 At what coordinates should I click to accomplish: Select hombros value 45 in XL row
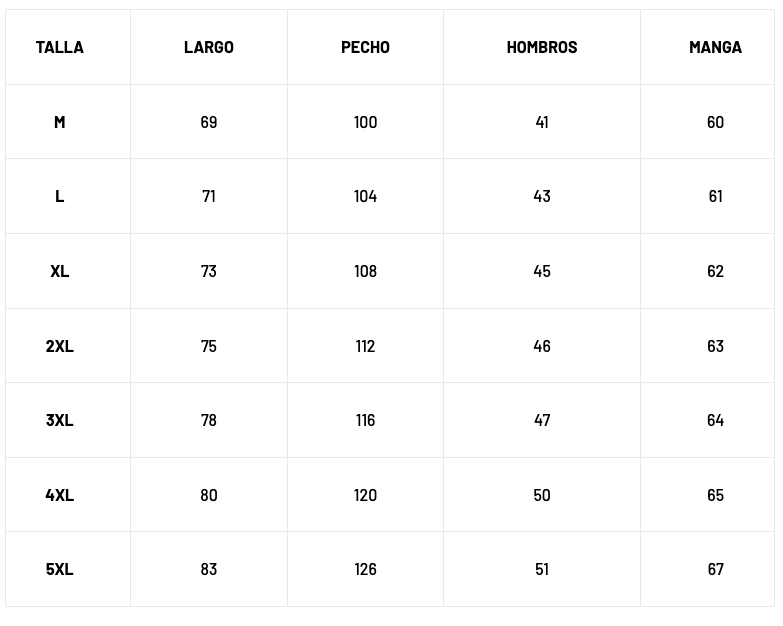coord(542,271)
